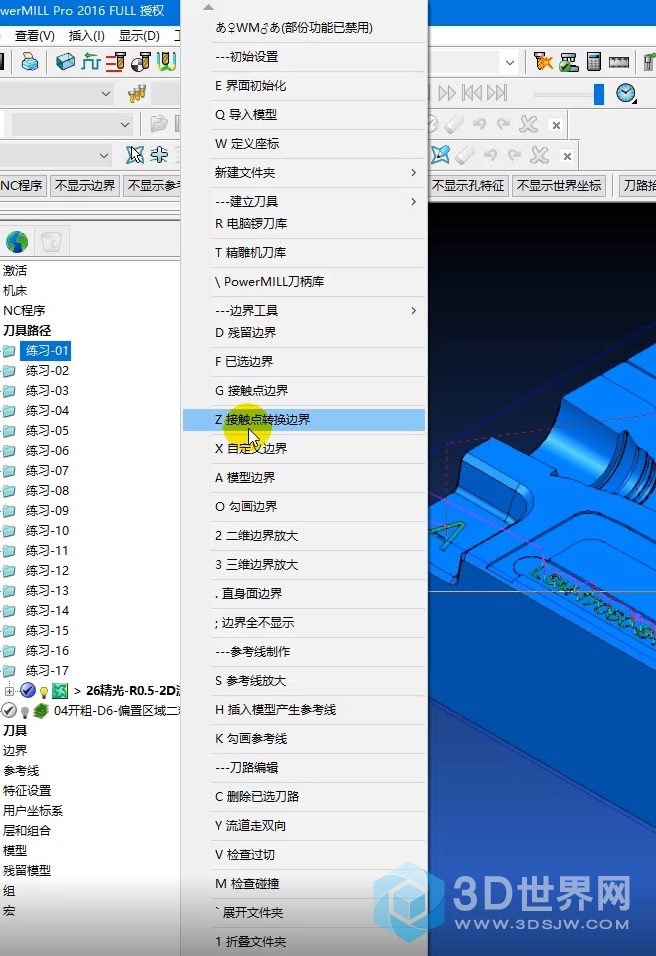656x956 pixels.
Task: Select Z 接触点转换边界 menu entry
Action: click(x=304, y=419)
